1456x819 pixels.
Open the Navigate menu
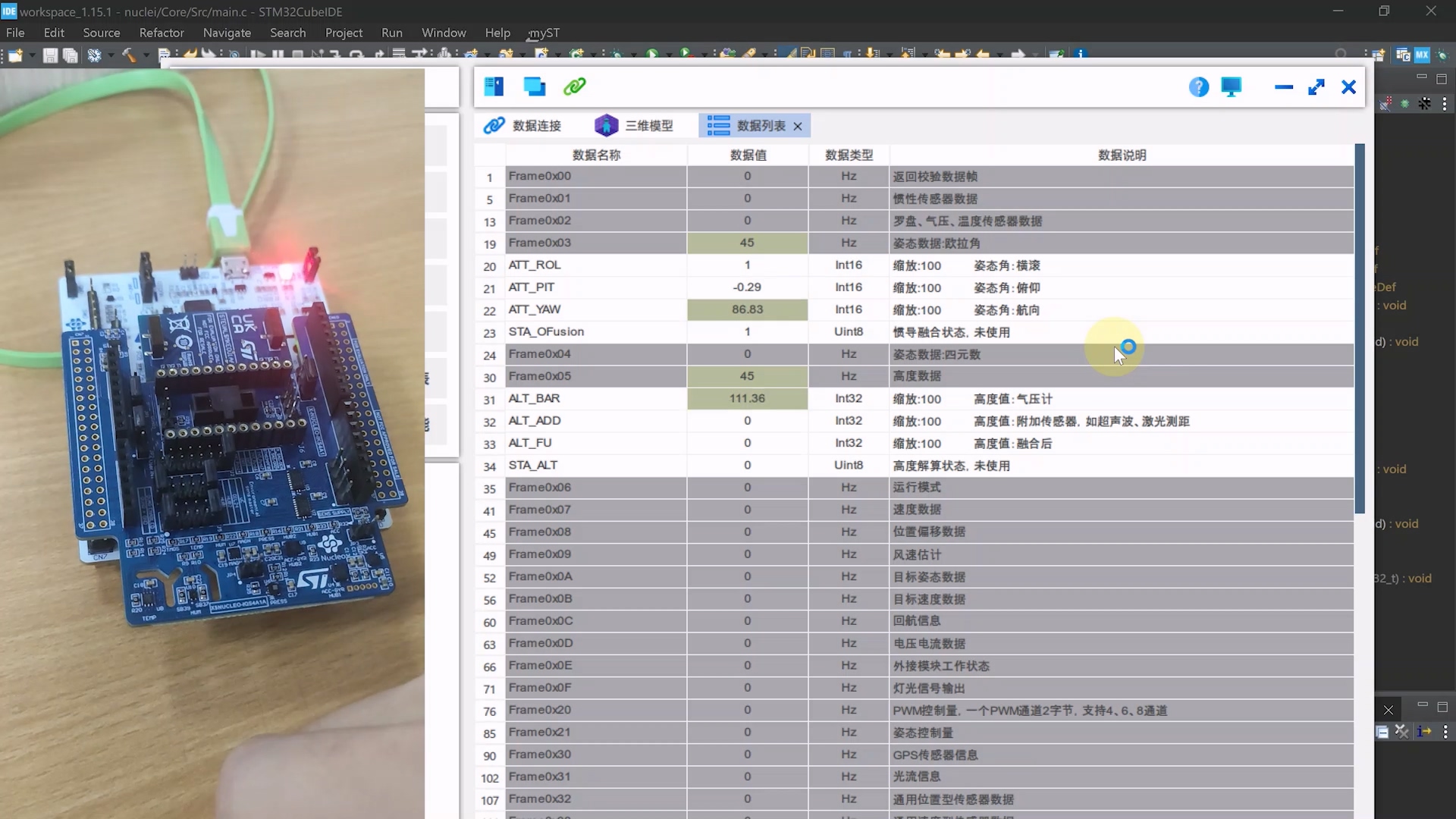pyautogui.click(x=227, y=33)
